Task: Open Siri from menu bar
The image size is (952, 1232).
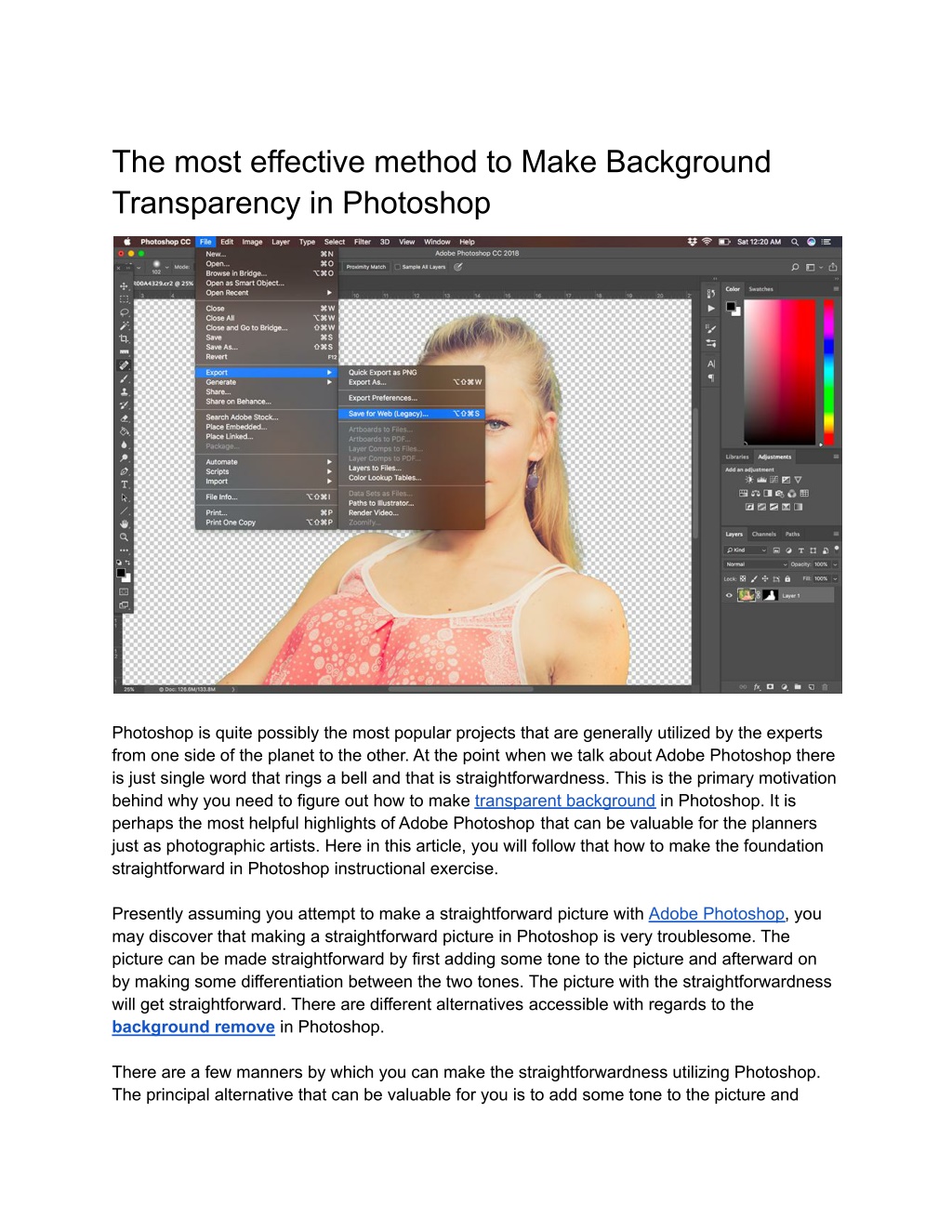Action: (811, 242)
